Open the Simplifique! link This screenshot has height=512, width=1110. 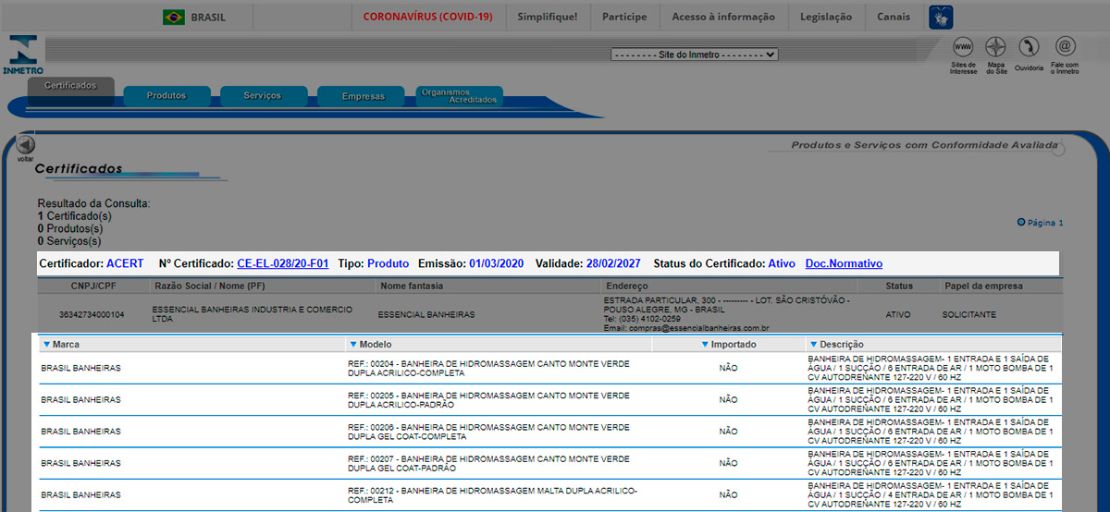click(x=547, y=17)
